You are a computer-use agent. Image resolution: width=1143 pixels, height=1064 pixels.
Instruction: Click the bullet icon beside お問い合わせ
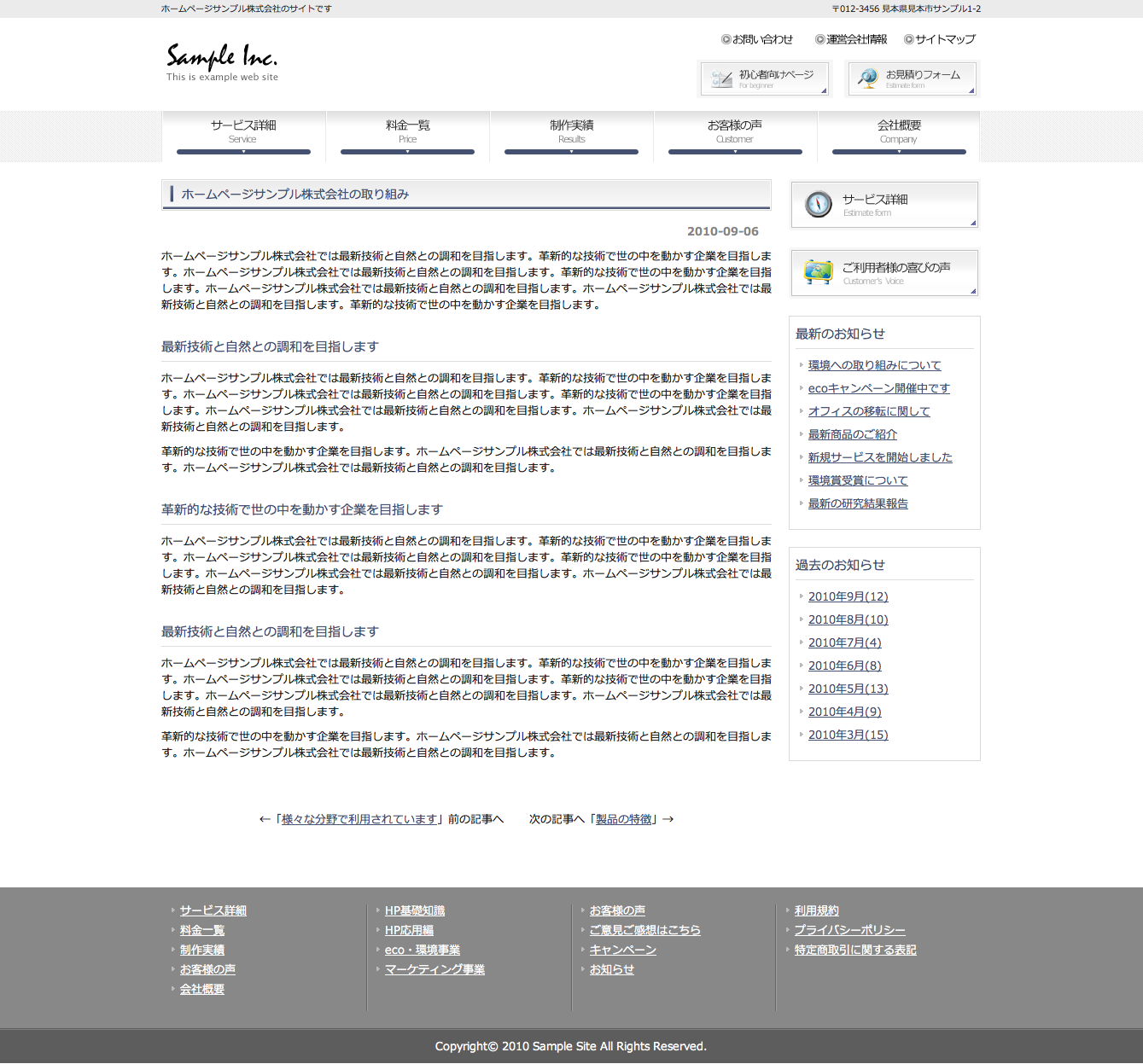coord(726,39)
